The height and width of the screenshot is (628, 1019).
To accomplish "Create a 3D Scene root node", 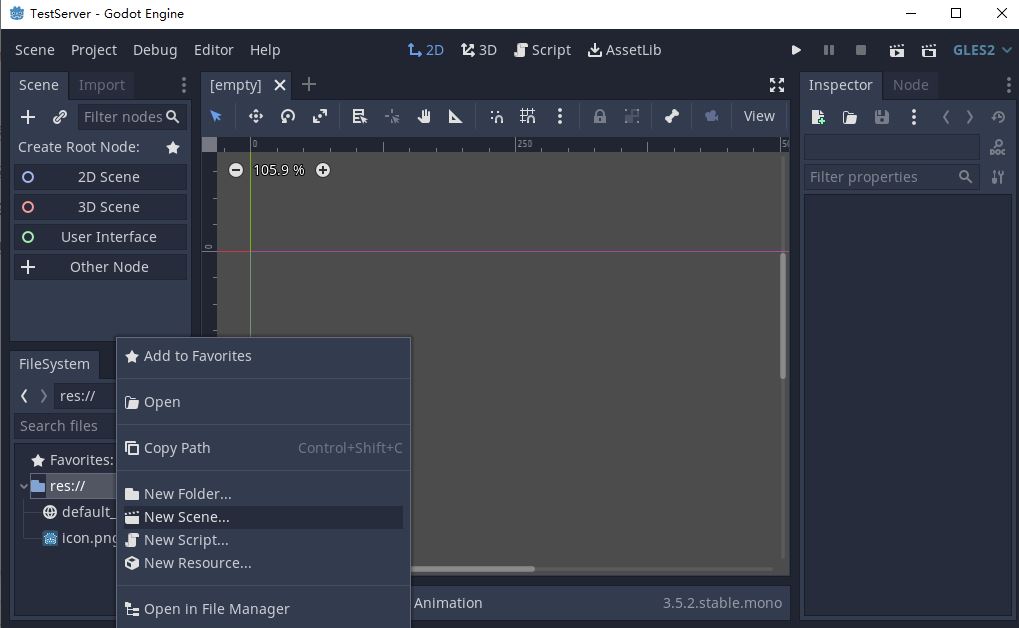I will click(101, 207).
